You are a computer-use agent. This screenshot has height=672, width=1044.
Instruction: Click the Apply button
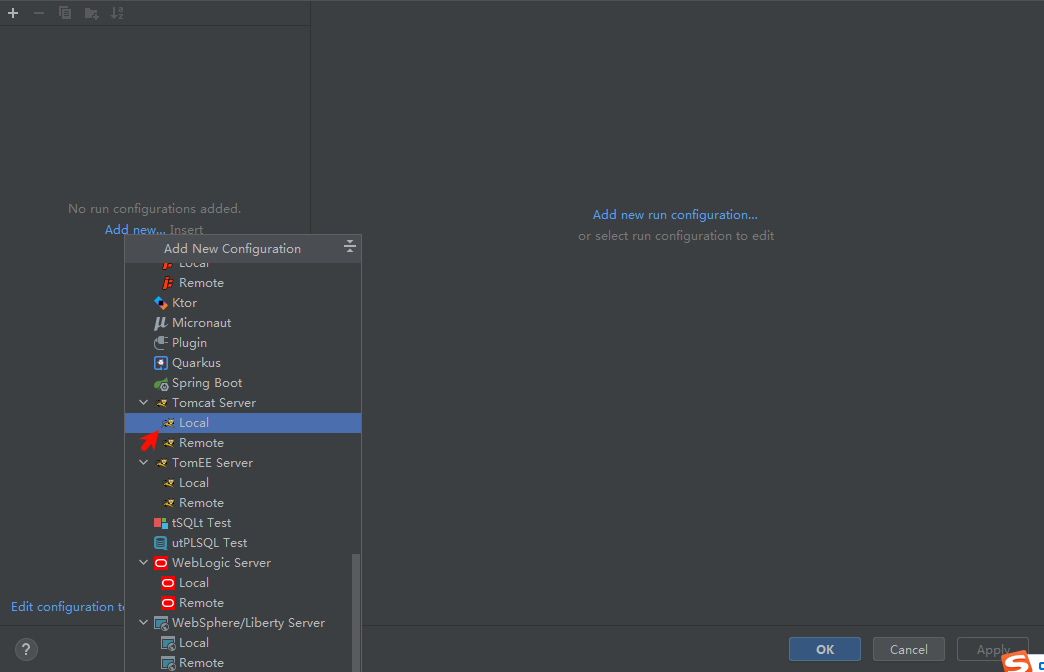coord(993,649)
